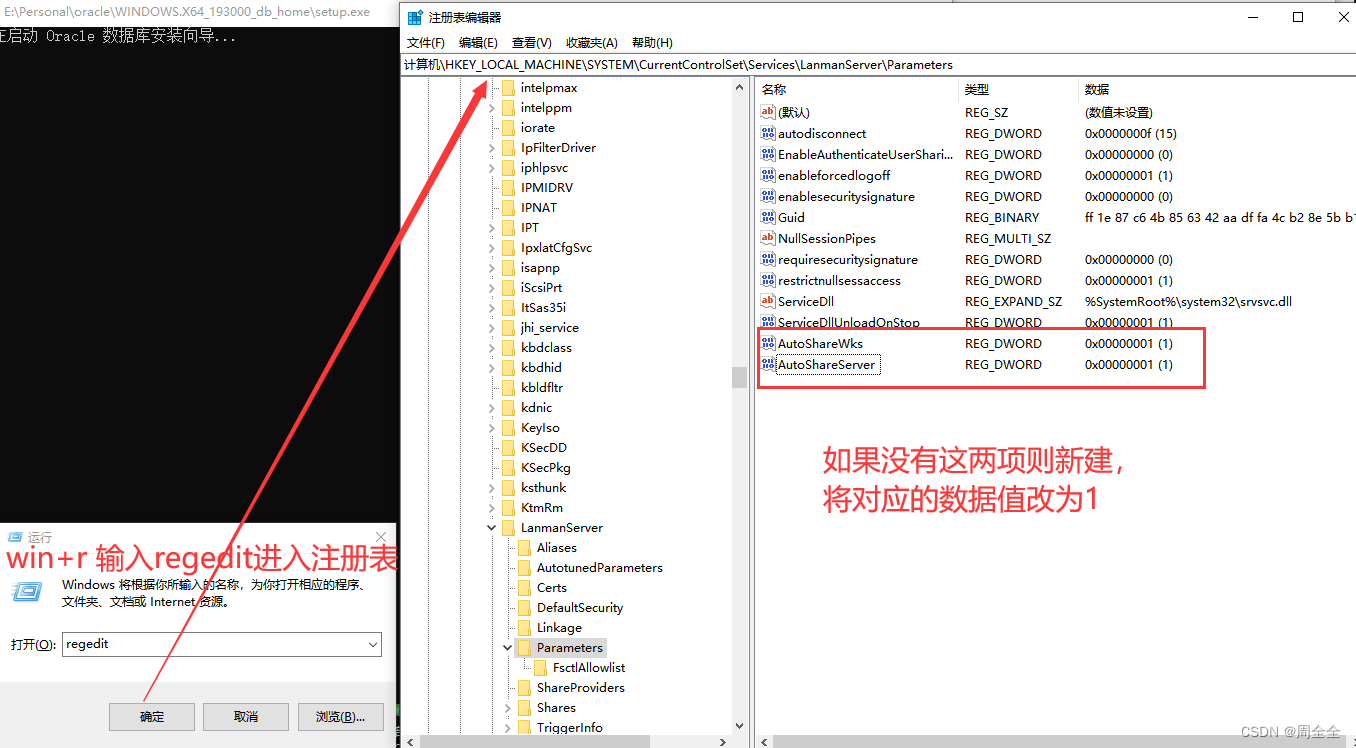Screen dimensions: 1356x748
Task: Expand the Shares tree node
Action: pyautogui.click(x=507, y=708)
